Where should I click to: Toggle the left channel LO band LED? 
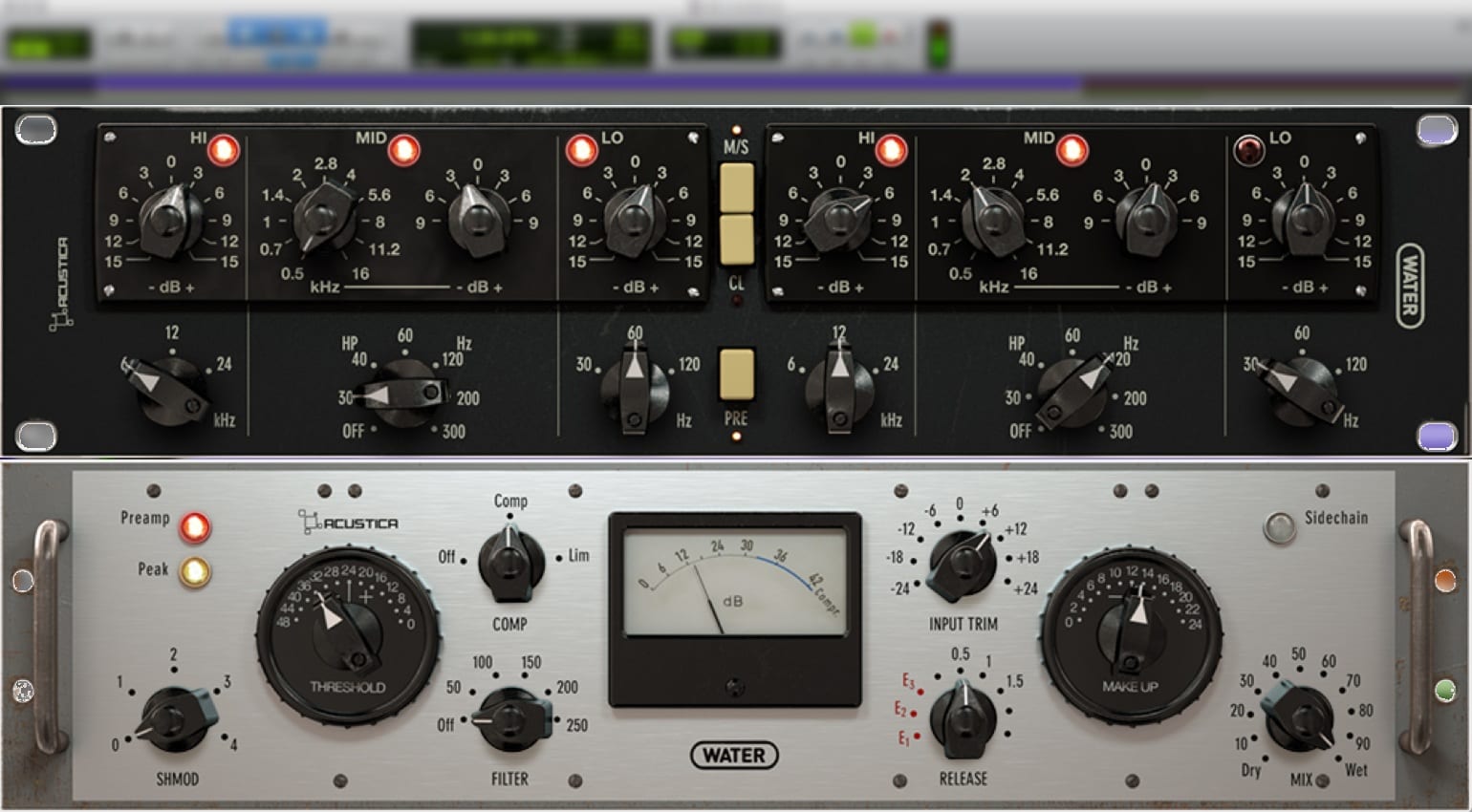pos(581,150)
